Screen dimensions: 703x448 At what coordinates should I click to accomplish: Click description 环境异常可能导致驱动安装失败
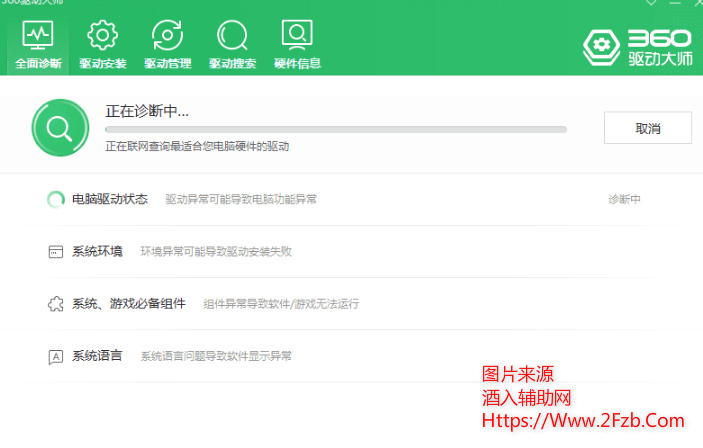tap(216, 252)
